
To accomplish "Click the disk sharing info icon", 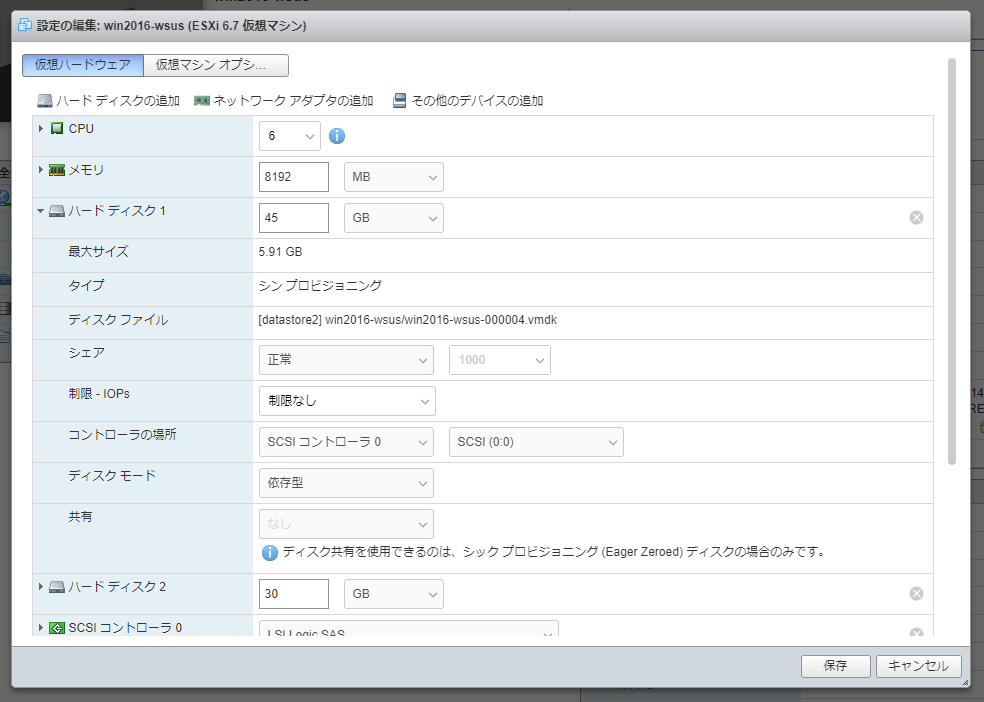I will click(270, 553).
